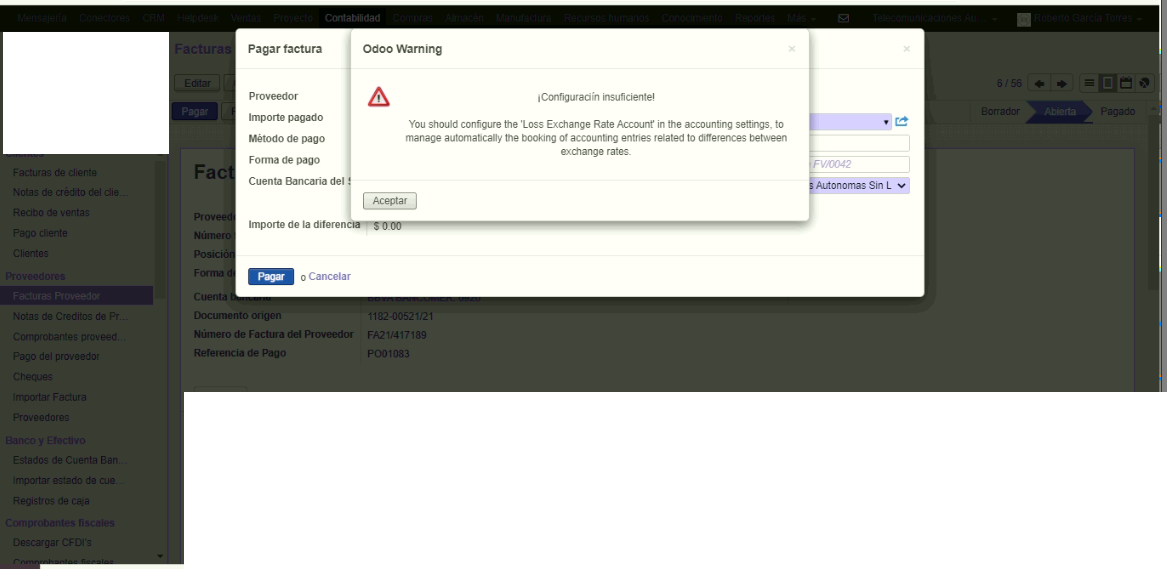1167x569 pixels.
Task: Click the blue Pagar button in dialog
Action: point(271,276)
